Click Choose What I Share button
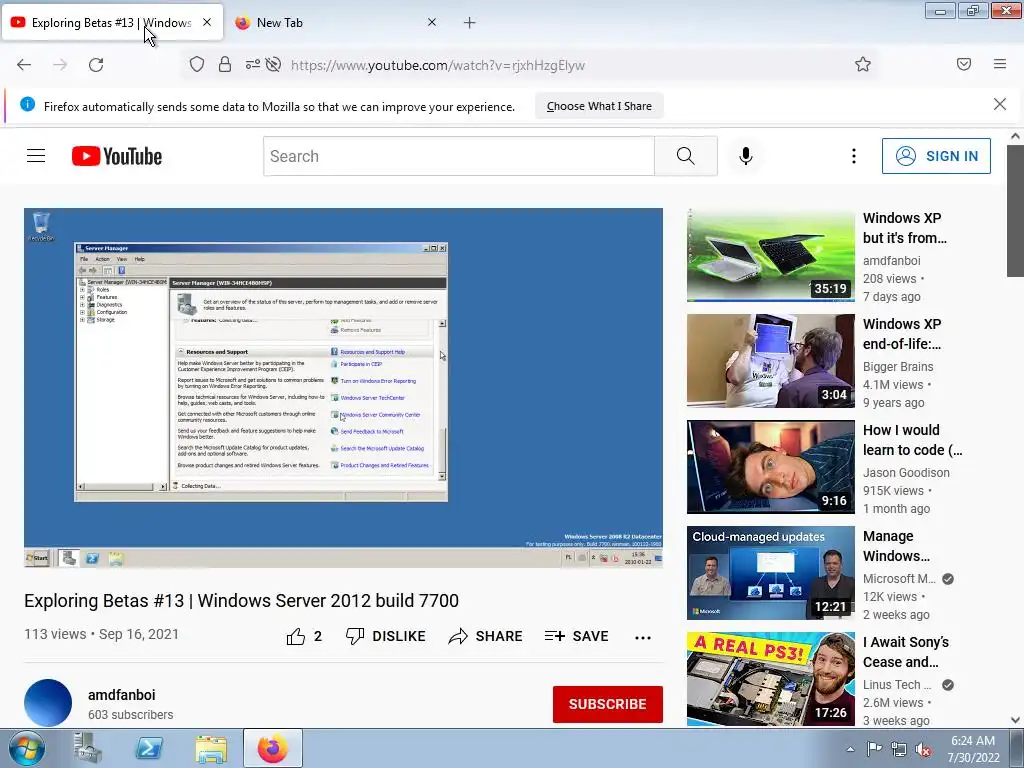The height and width of the screenshot is (768, 1024). [x=599, y=106]
